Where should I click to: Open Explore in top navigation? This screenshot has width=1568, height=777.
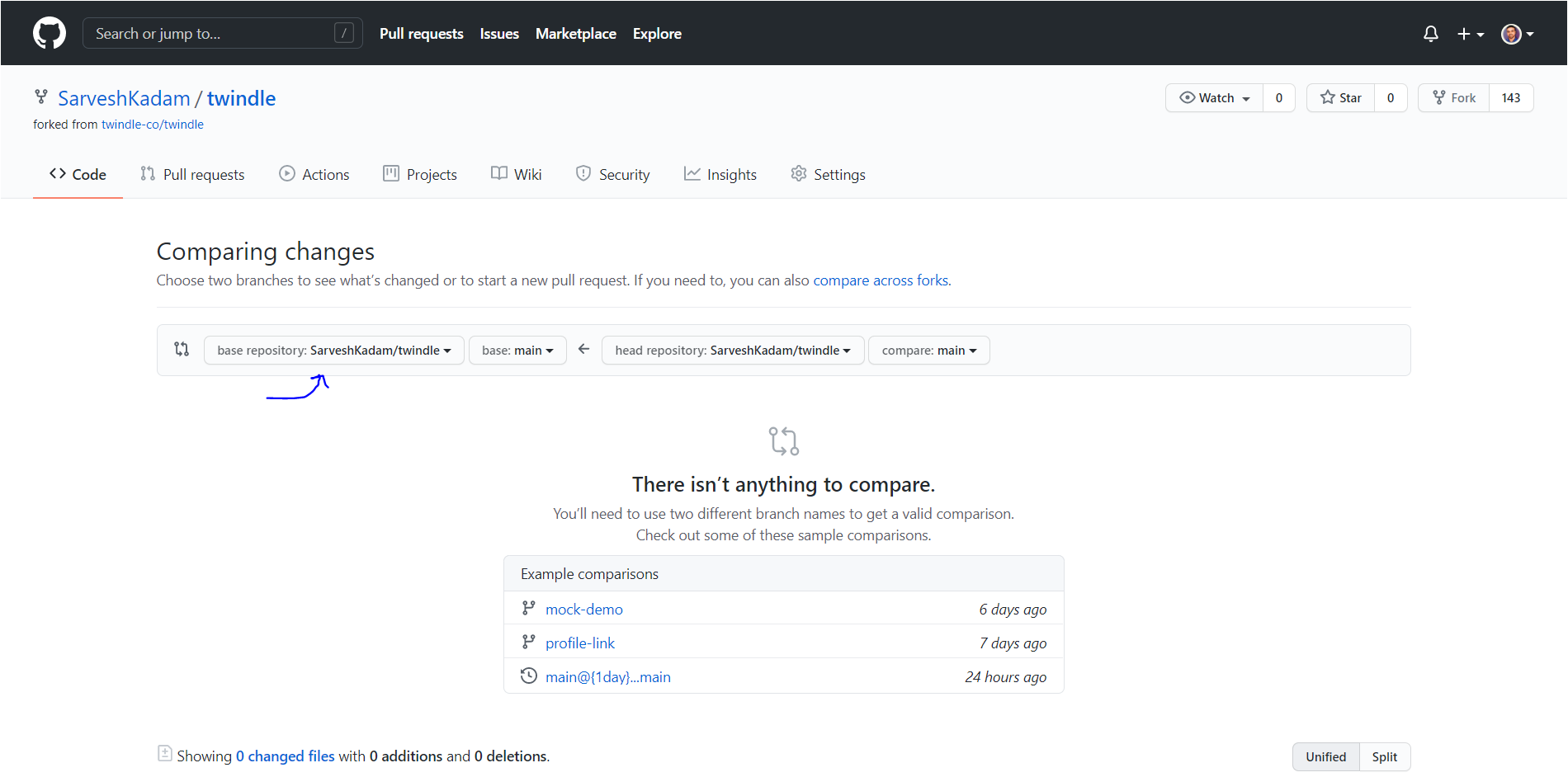(x=657, y=34)
